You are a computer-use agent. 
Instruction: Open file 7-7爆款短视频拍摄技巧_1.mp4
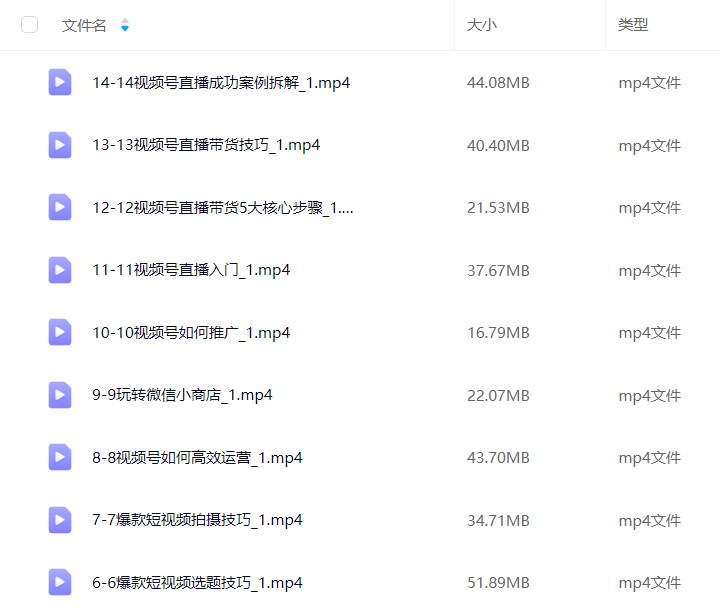point(197,520)
